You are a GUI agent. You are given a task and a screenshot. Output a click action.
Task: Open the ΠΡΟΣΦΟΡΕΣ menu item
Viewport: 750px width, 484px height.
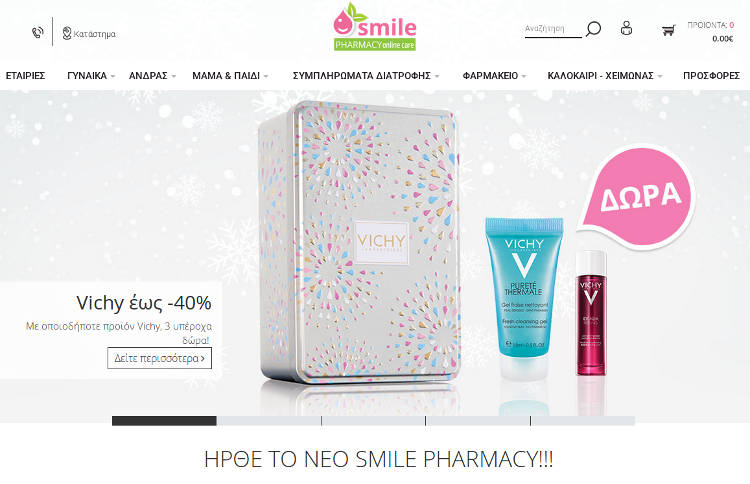[711, 76]
